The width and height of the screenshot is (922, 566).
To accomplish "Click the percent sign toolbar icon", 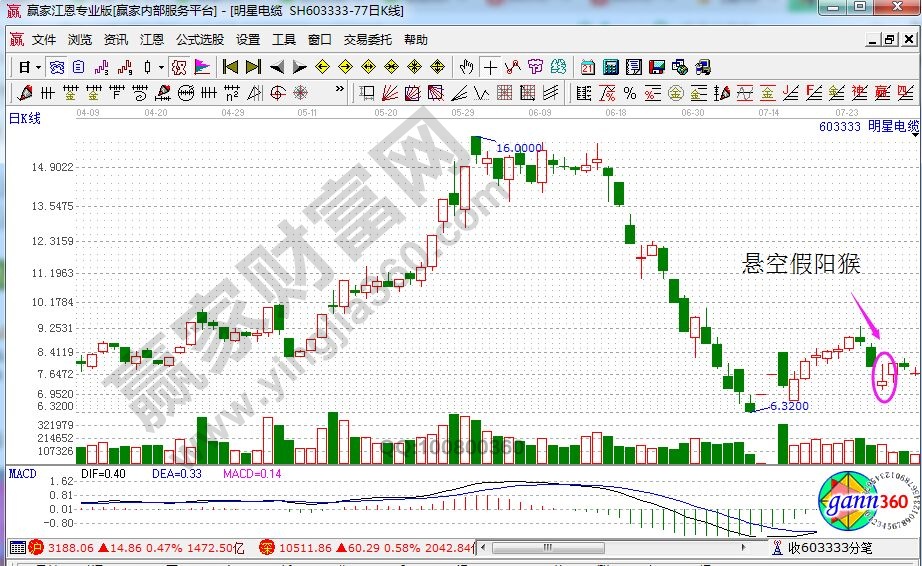I will 629,93.
